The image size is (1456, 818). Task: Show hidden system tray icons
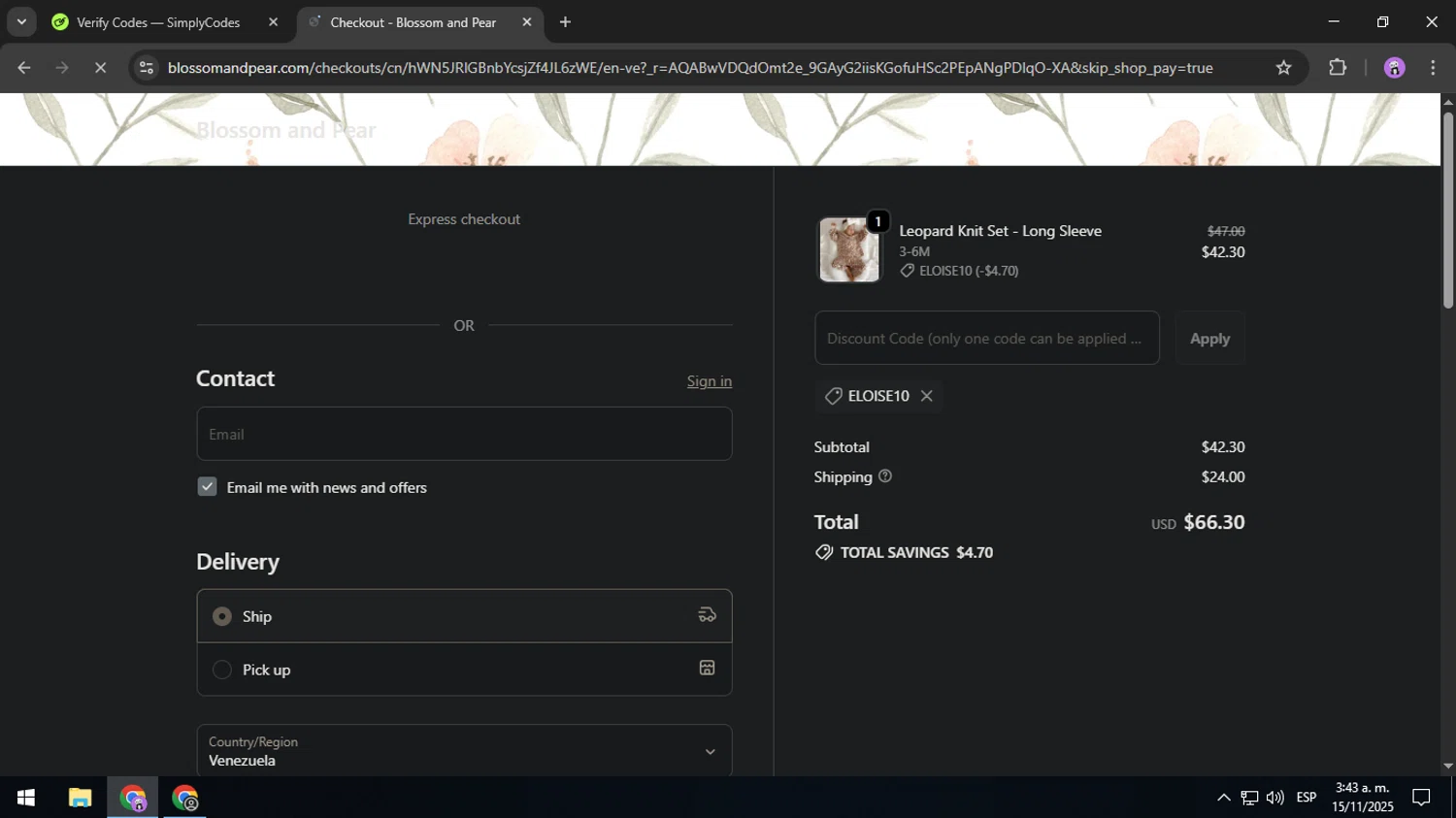(x=1223, y=798)
